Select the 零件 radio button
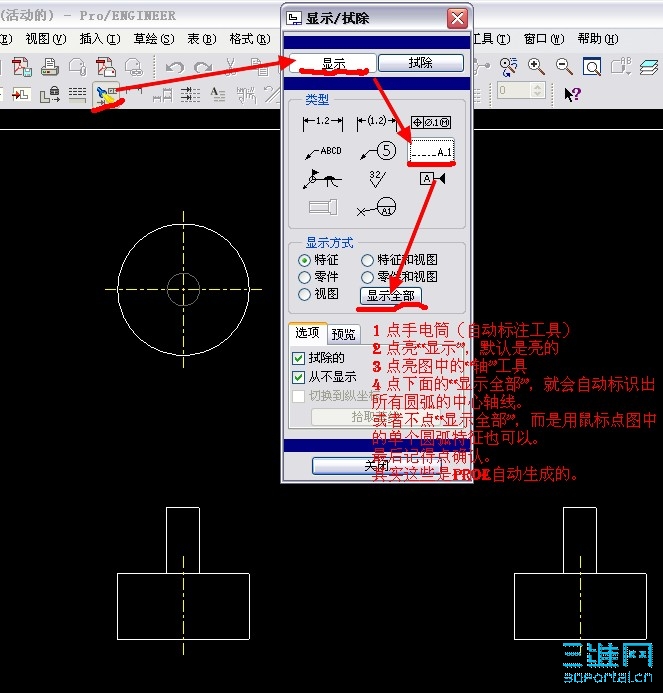Screen dimensions: 663x693 tap(304, 277)
